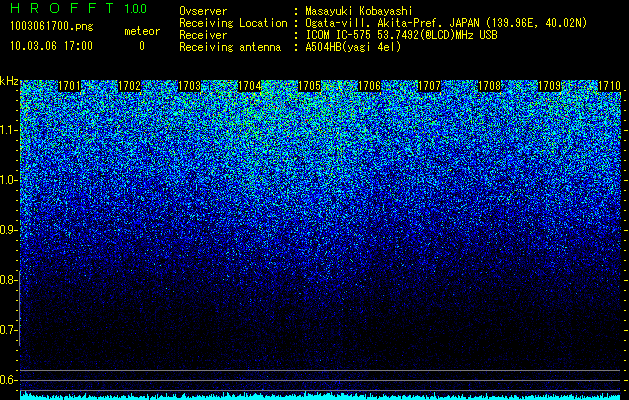Click the HROFFT 1.0.0 title text
This screenshot has width=629, height=400.
pos(79,8)
